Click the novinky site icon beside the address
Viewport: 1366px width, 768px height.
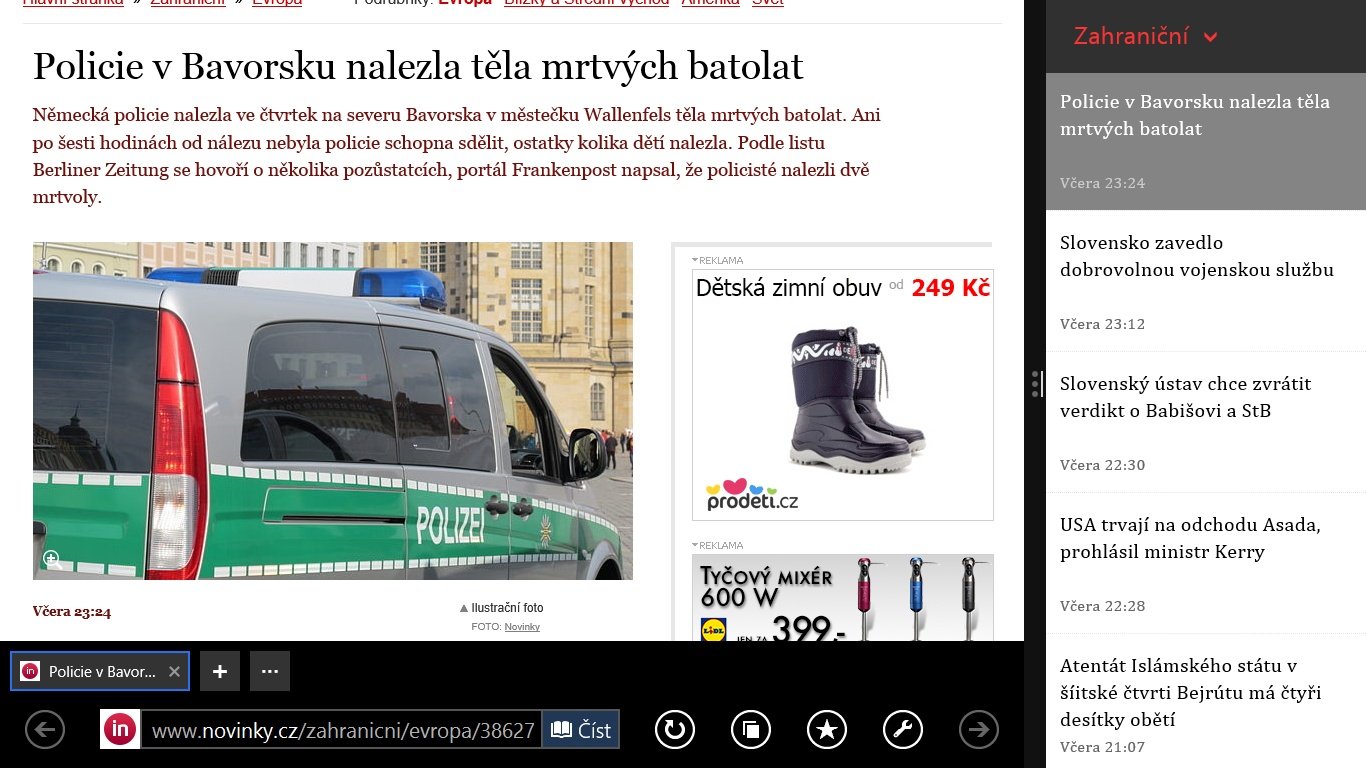120,730
